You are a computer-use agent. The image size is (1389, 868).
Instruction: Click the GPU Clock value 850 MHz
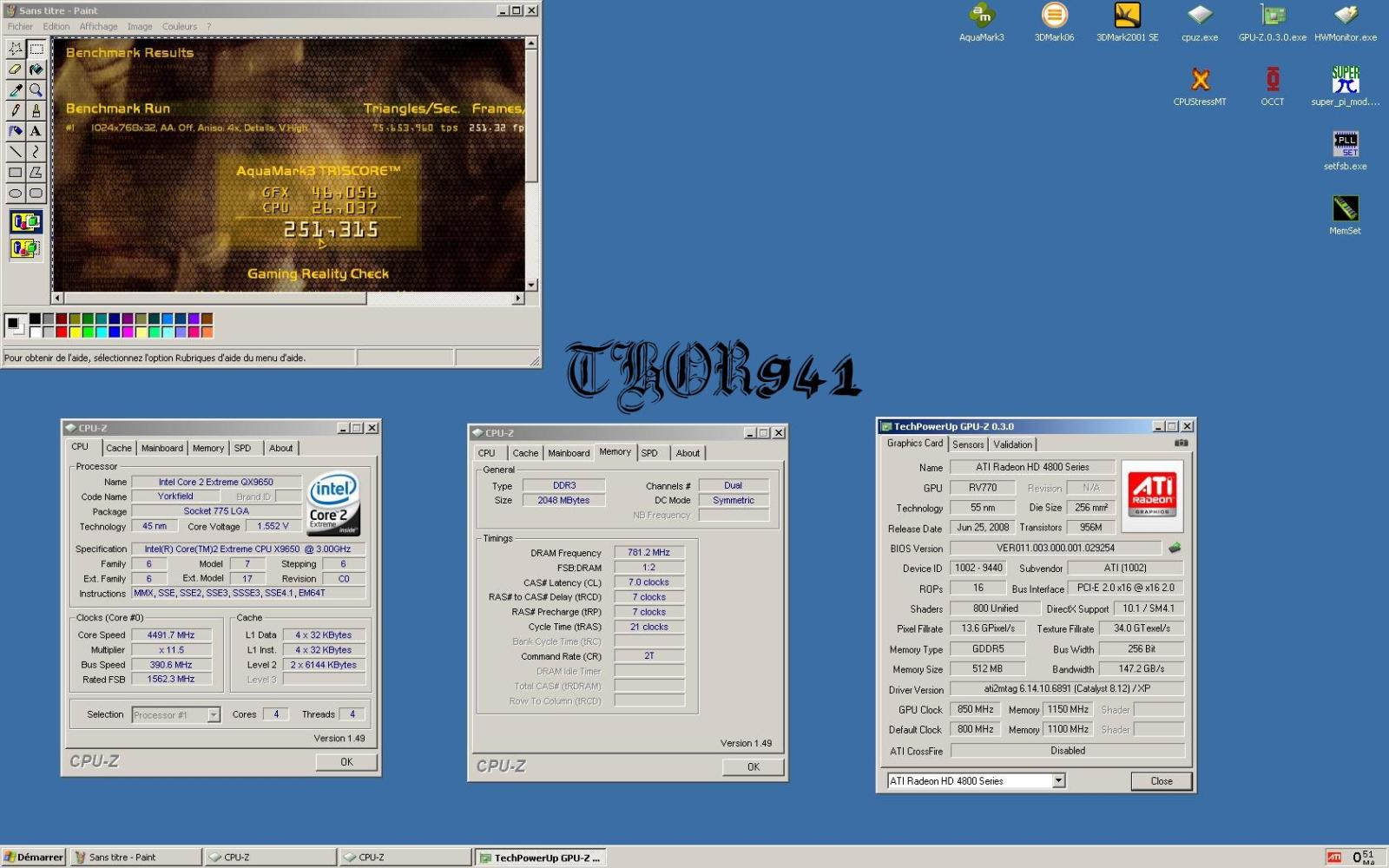coord(976,709)
